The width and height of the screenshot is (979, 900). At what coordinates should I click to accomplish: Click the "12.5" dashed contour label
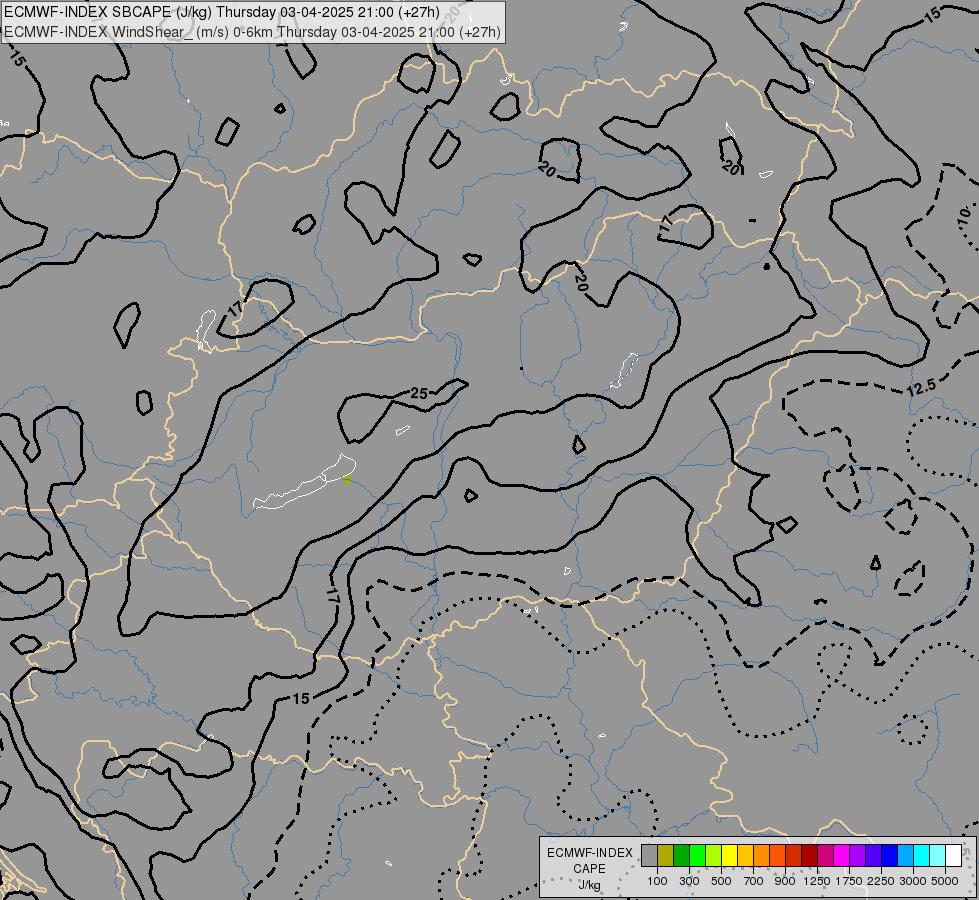pos(922,388)
